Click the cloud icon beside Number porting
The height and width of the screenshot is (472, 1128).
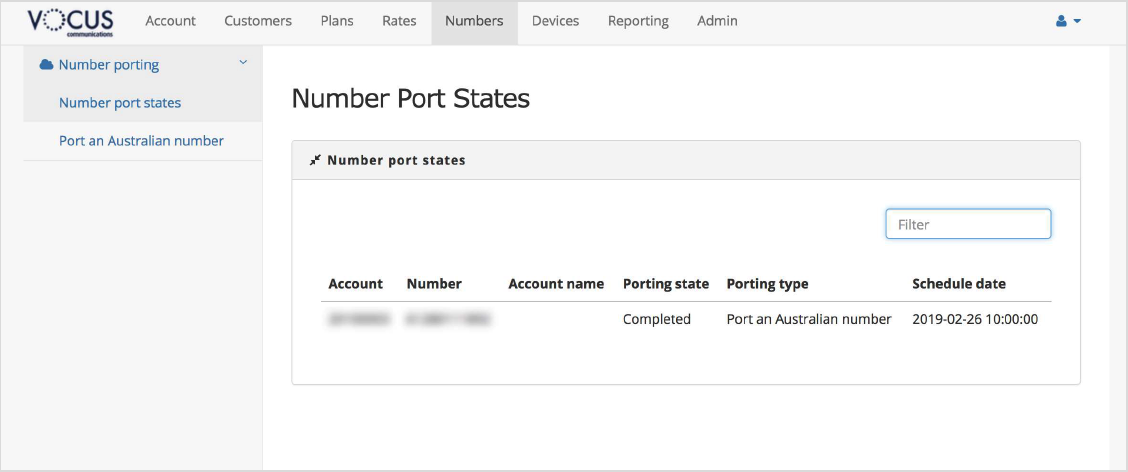coord(46,65)
